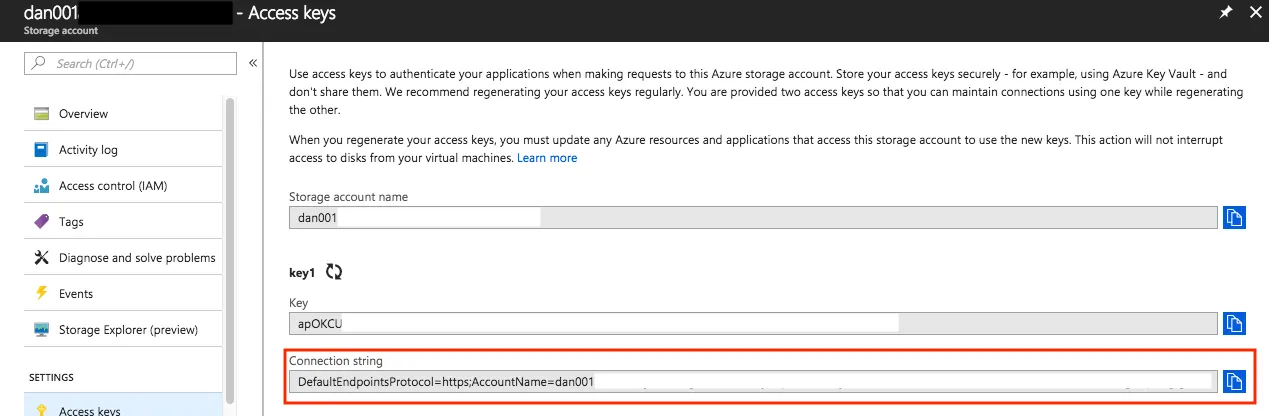Image resolution: width=1269 pixels, height=416 pixels.
Task: Click the search magnifier icon
Action: pyautogui.click(x=40, y=63)
